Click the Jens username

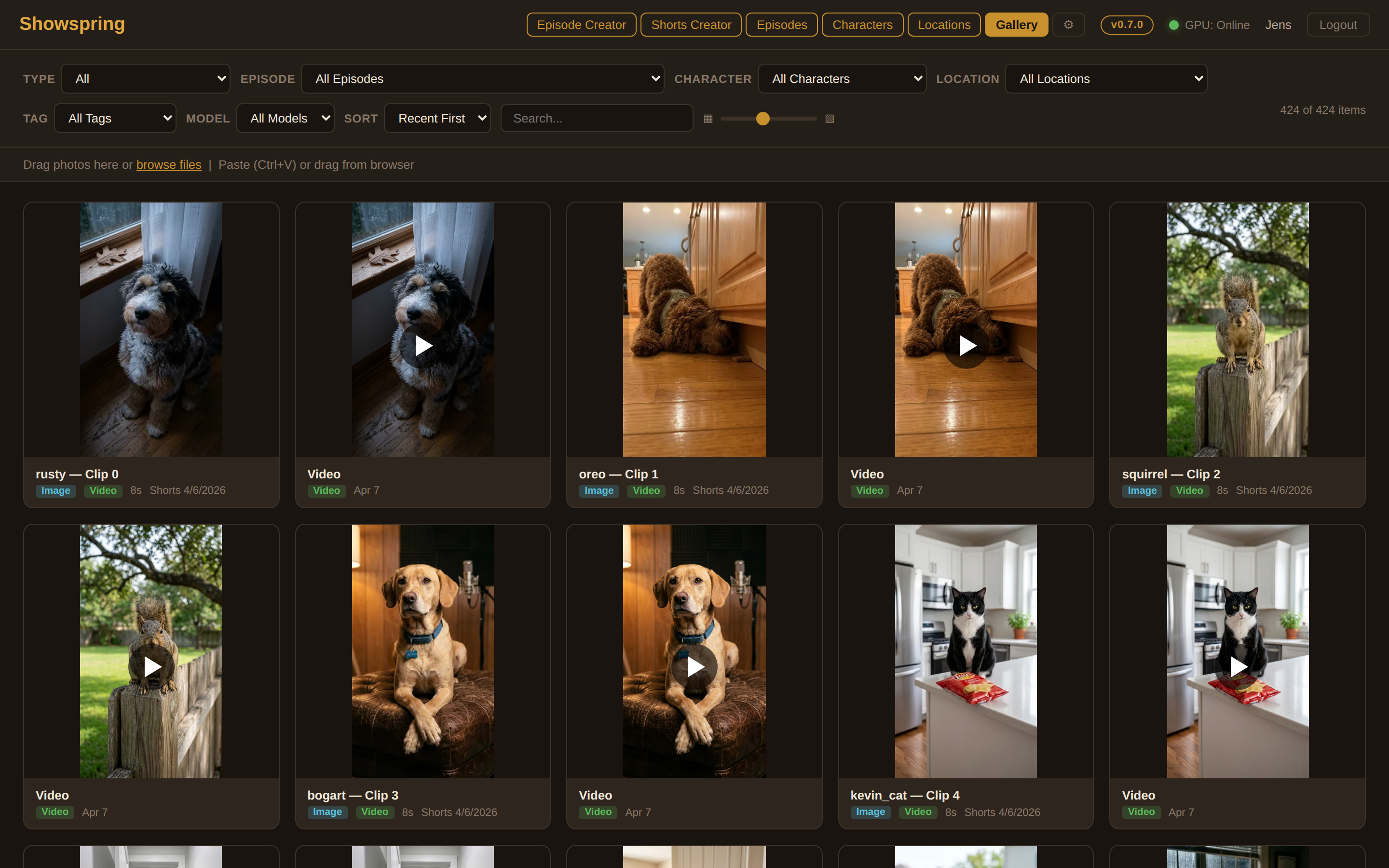point(1278,25)
